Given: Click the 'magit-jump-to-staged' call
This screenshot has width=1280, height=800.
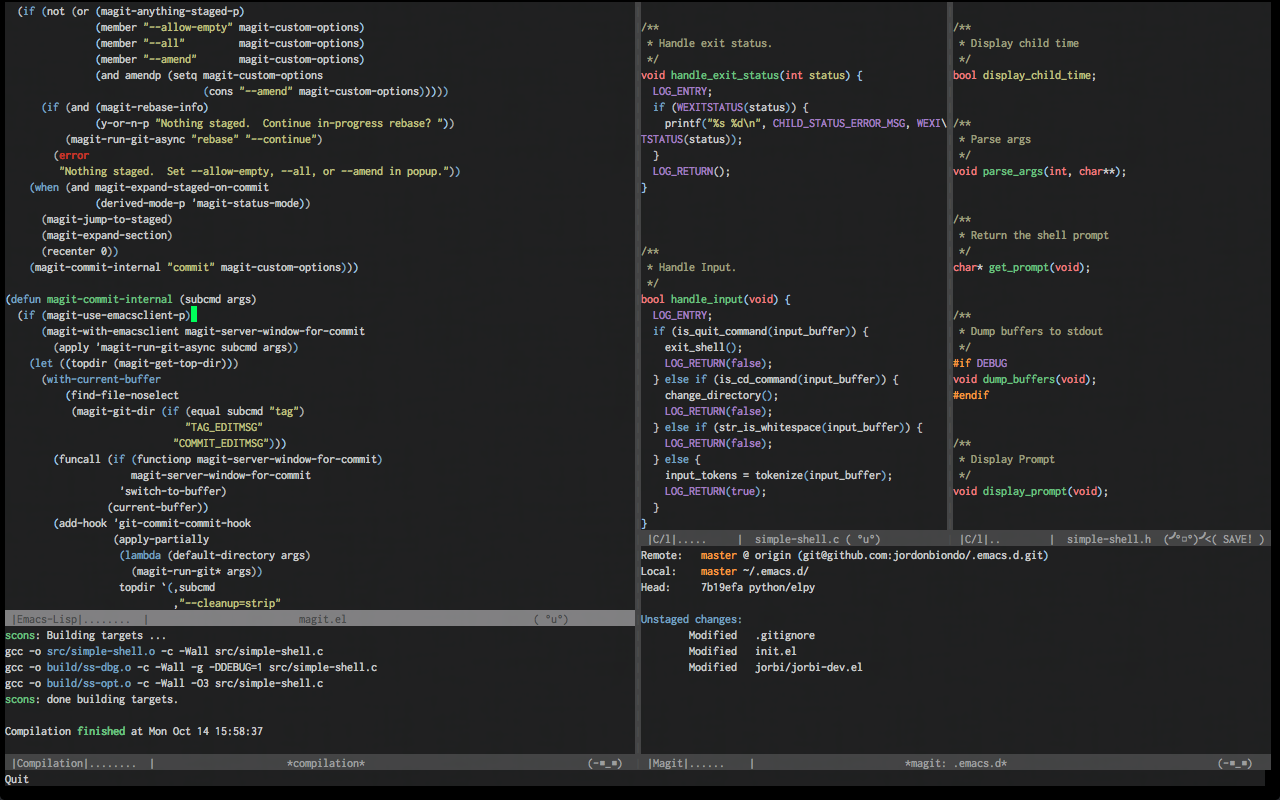Looking at the screenshot, I should tap(107, 219).
